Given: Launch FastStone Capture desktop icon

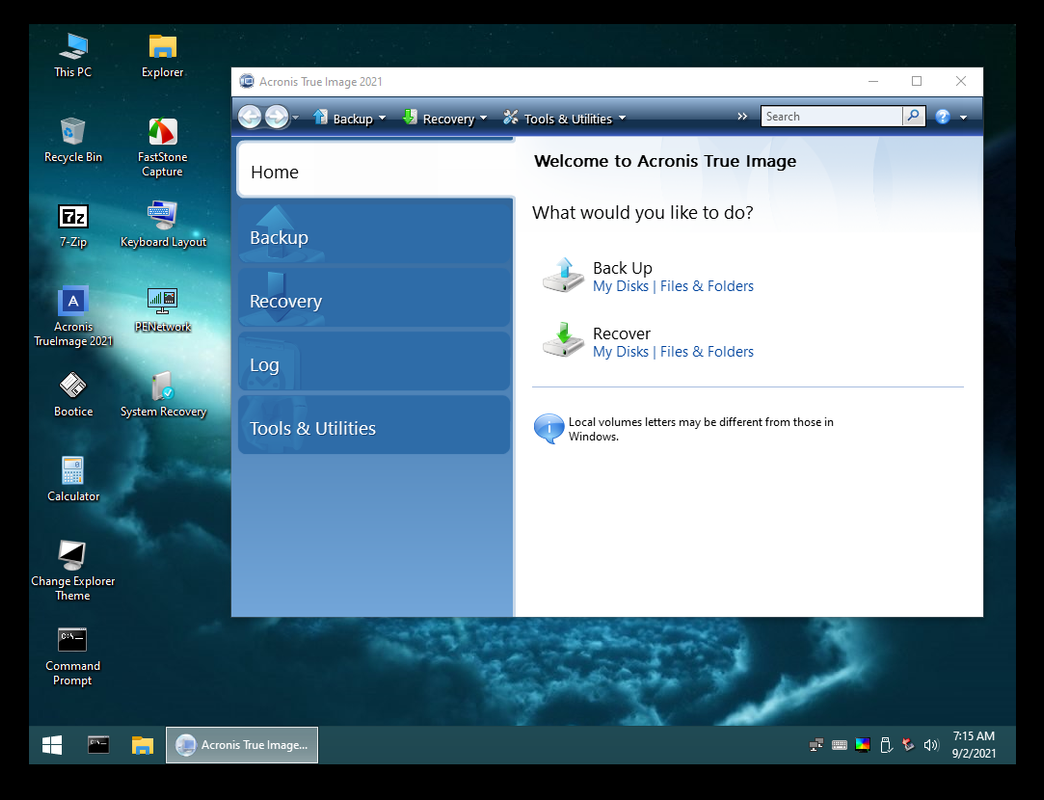Looking at the screenshot, I should pyautogui.click(x=162, y=147).
